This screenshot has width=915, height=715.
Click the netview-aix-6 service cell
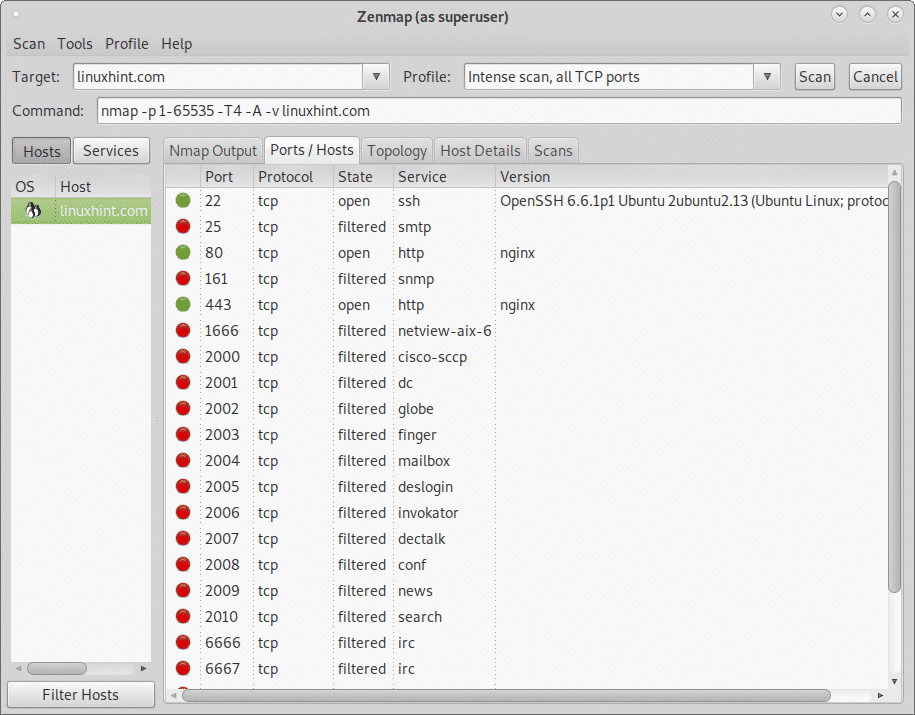coord(445,331)
